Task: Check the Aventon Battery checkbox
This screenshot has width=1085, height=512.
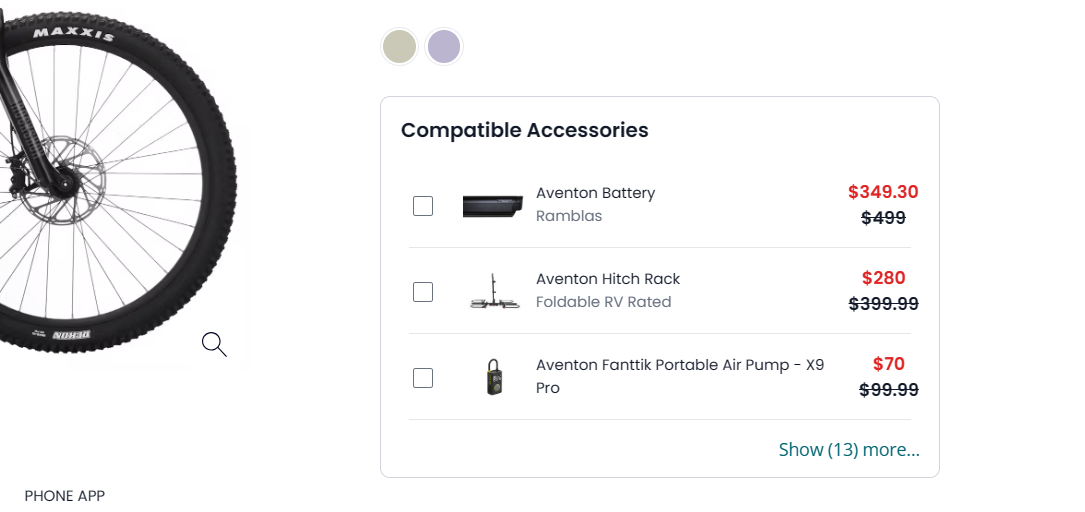Action: [x=423, y=206]
